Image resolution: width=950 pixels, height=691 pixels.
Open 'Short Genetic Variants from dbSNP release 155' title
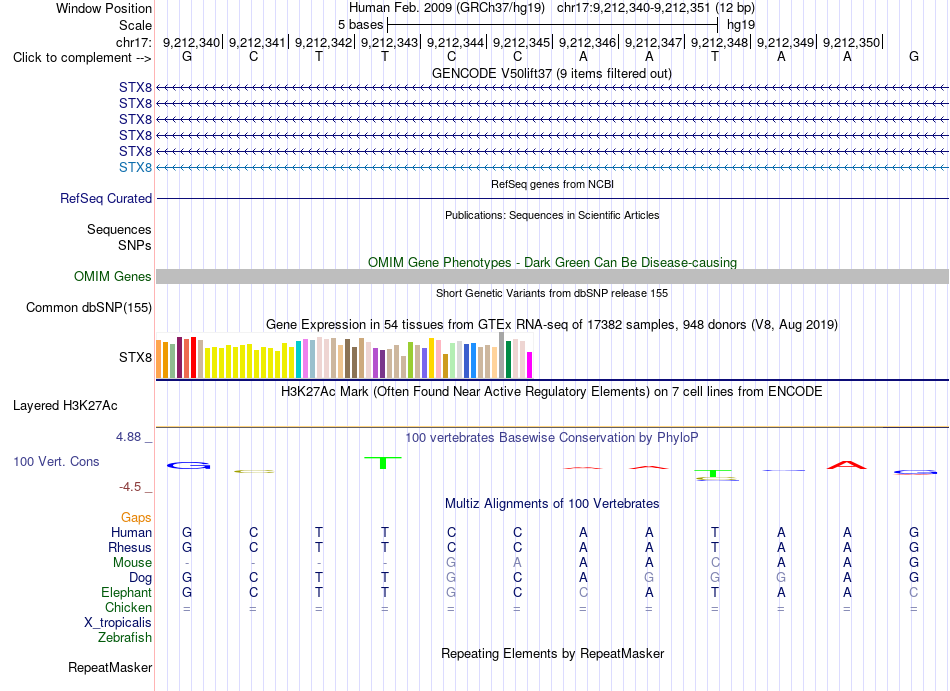pos(552,293)
